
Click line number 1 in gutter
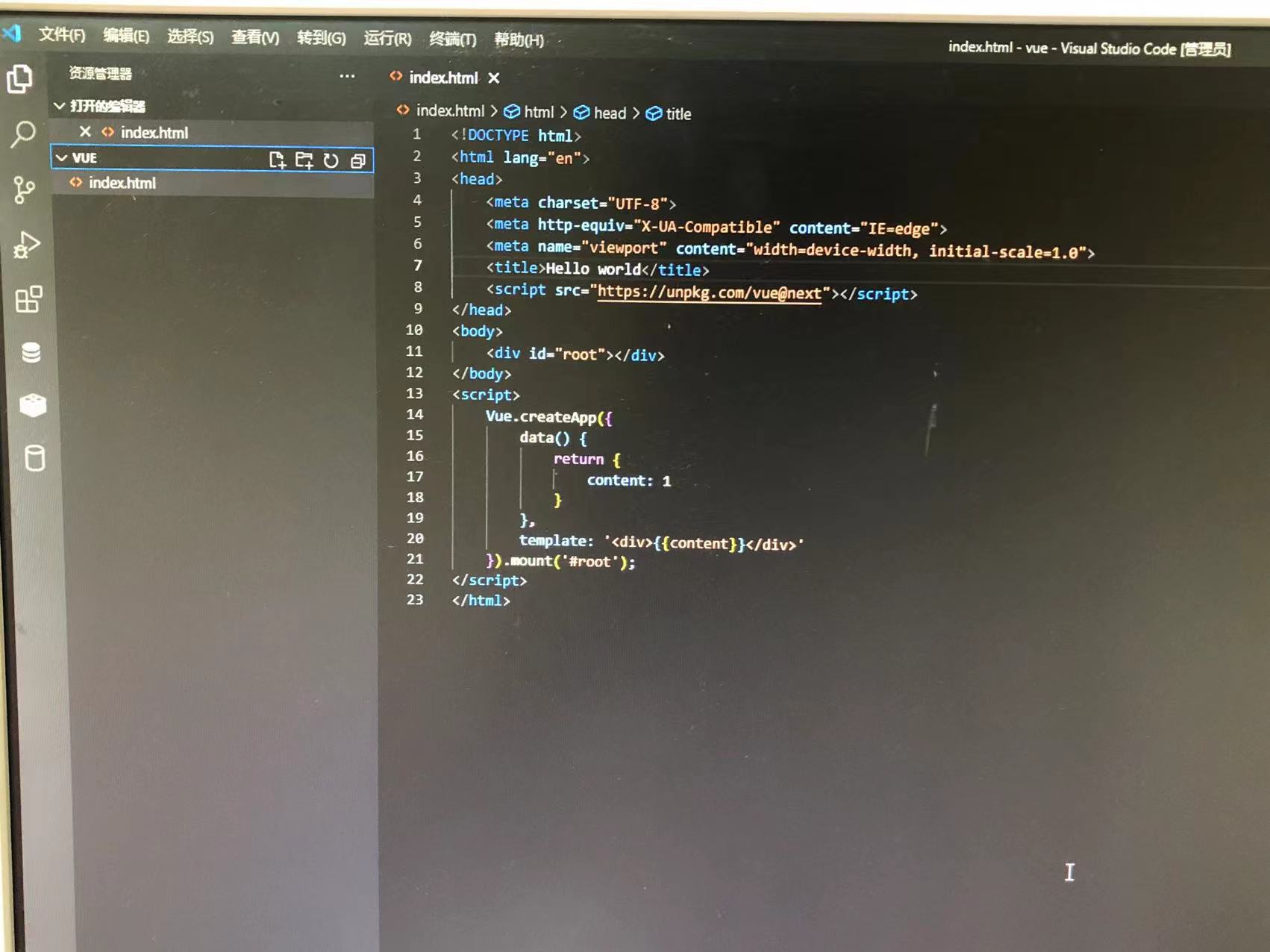coord(417,134)
